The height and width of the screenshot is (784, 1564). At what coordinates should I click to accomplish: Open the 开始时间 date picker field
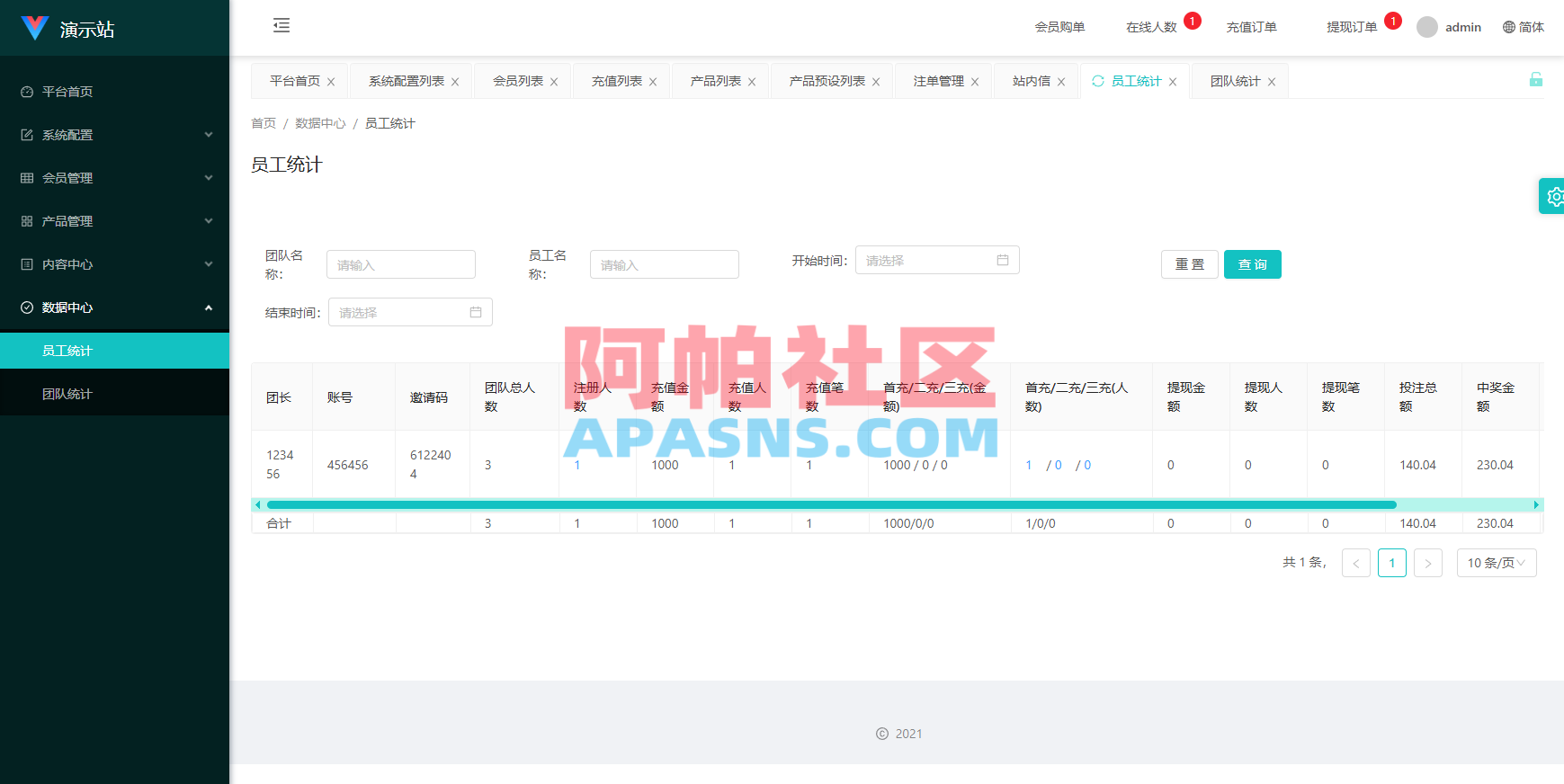[x=937, y=260]
